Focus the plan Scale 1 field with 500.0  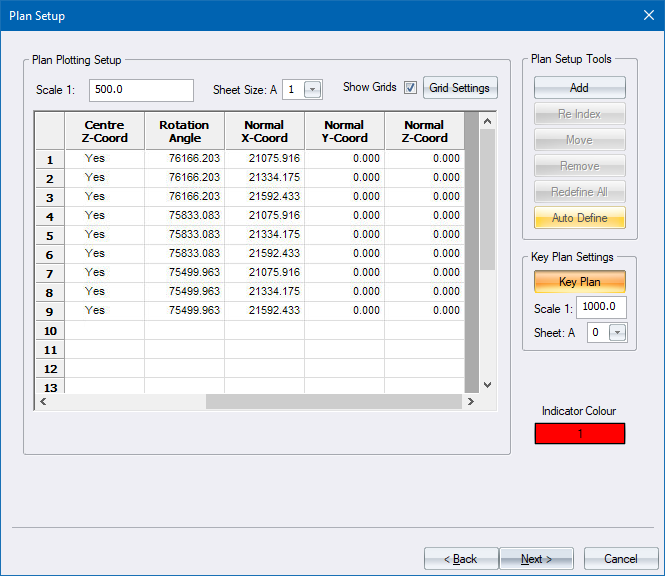pyautogui.click(x=141, y=90)
